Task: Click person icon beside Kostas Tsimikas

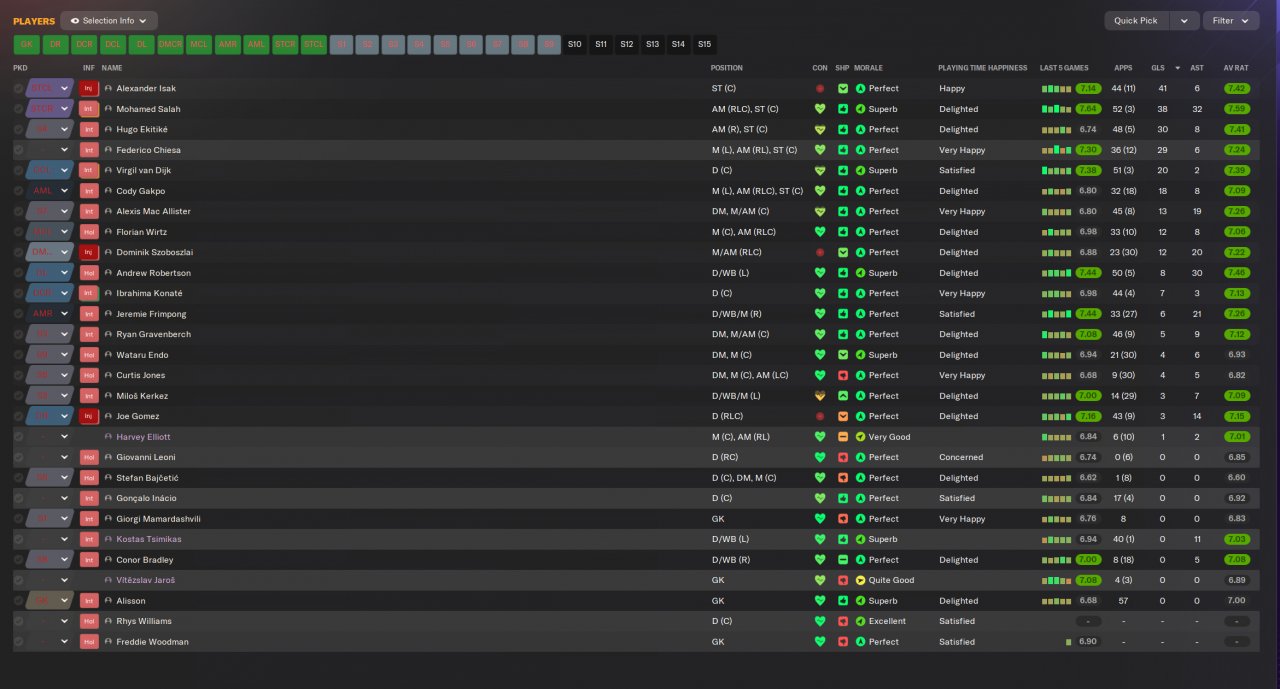Action: point(109,539)
